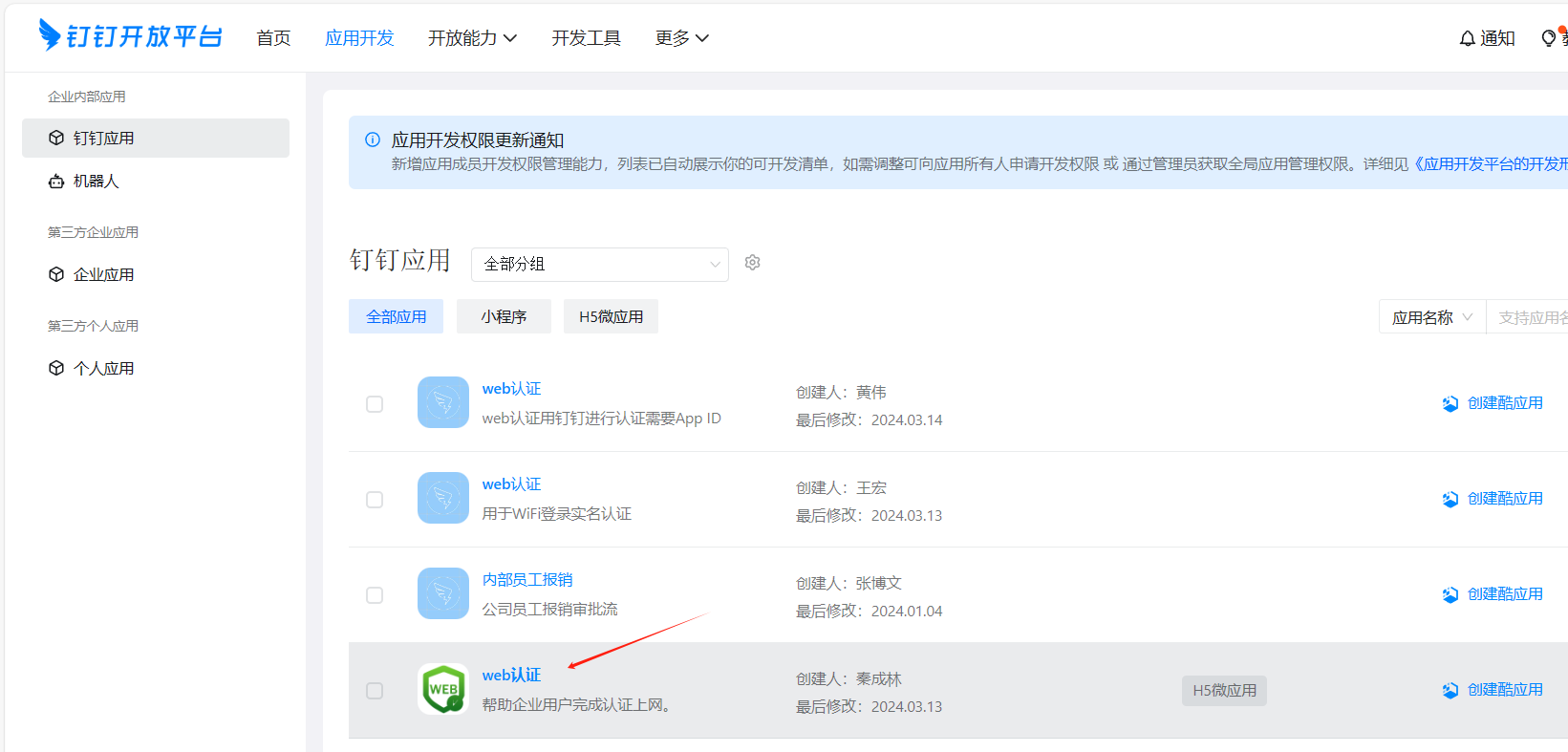The width and height of the screenshot is (1568, 752).
Task: Click the 通知 text in the header
Action: [1497, 38]
